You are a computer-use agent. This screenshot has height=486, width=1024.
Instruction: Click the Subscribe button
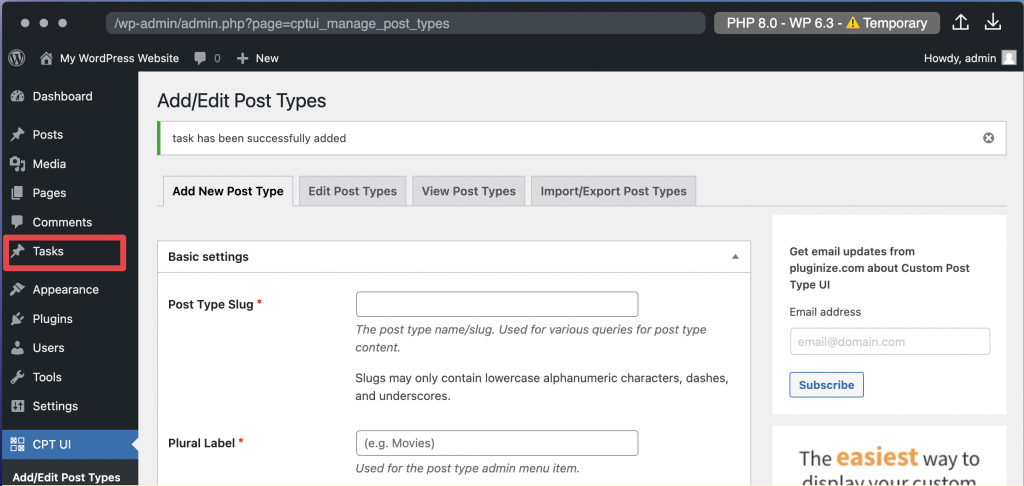point(826,385)
